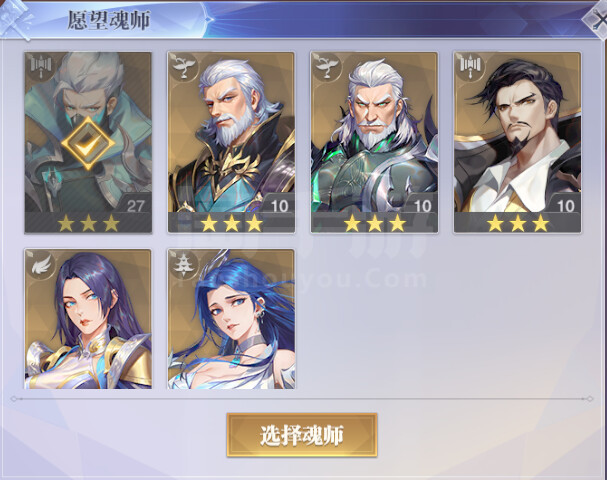Select the black-haired man in white shirt
Screen dimensions: 607x480
click(x=517, y=143)
